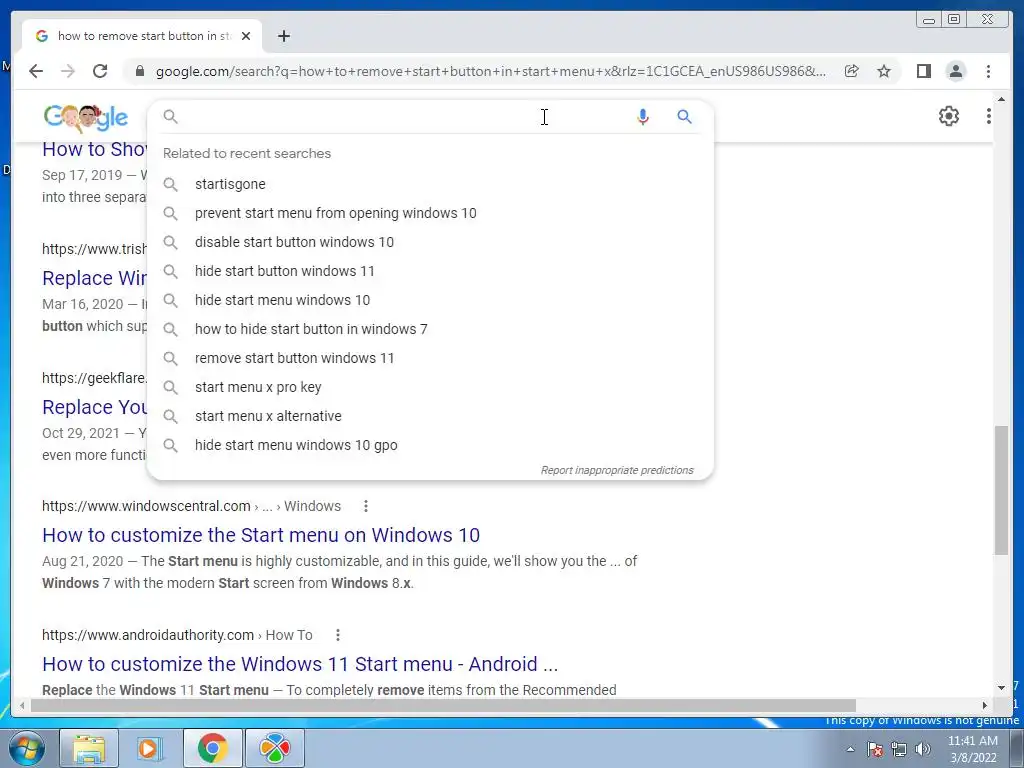Click the scroll left arrow of horizontal scrollbar
Viewport: 1024px width, 768px height.
[x=22, y=705]
